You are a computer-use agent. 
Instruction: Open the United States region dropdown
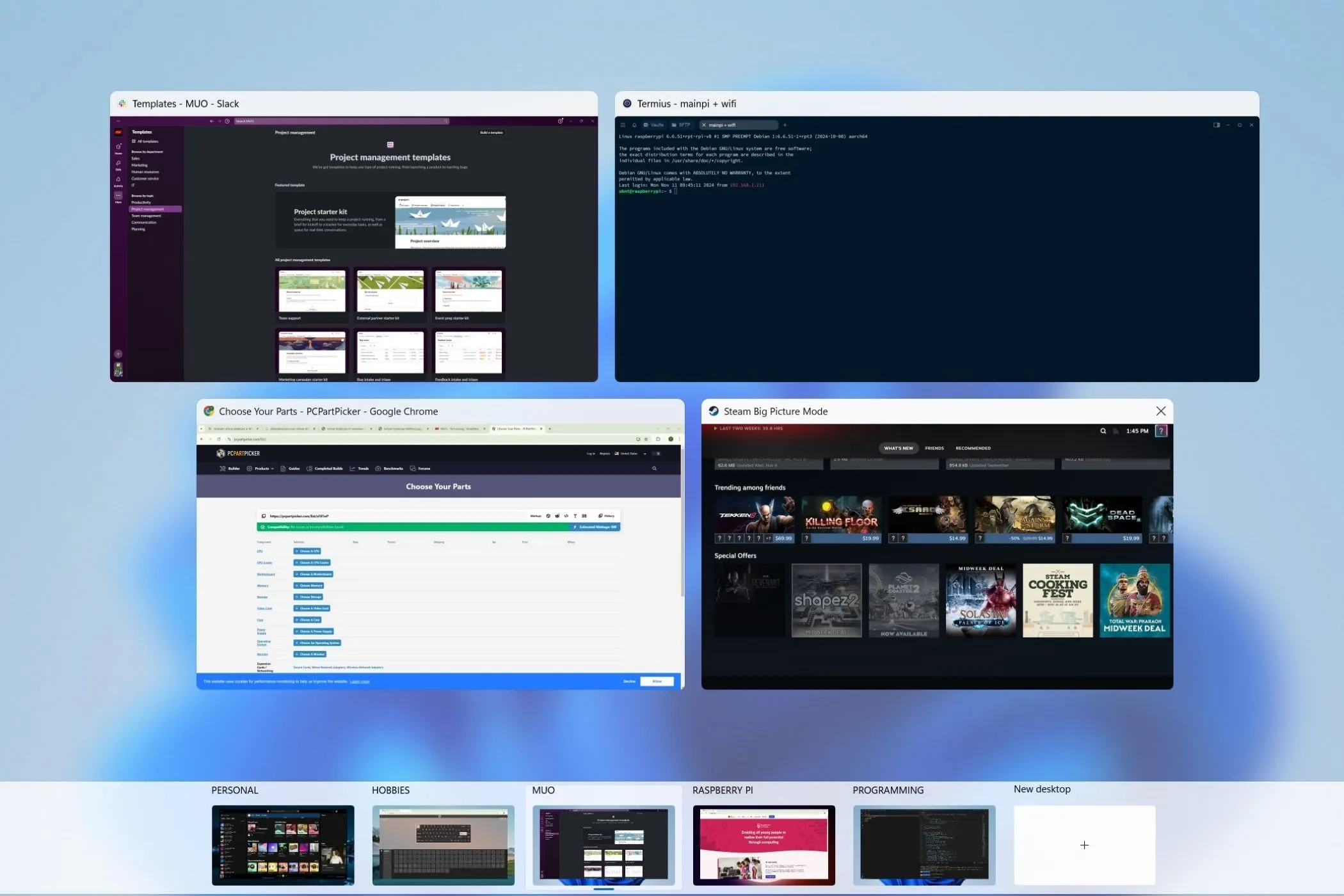pyautogui.click(x=631, y=453)
